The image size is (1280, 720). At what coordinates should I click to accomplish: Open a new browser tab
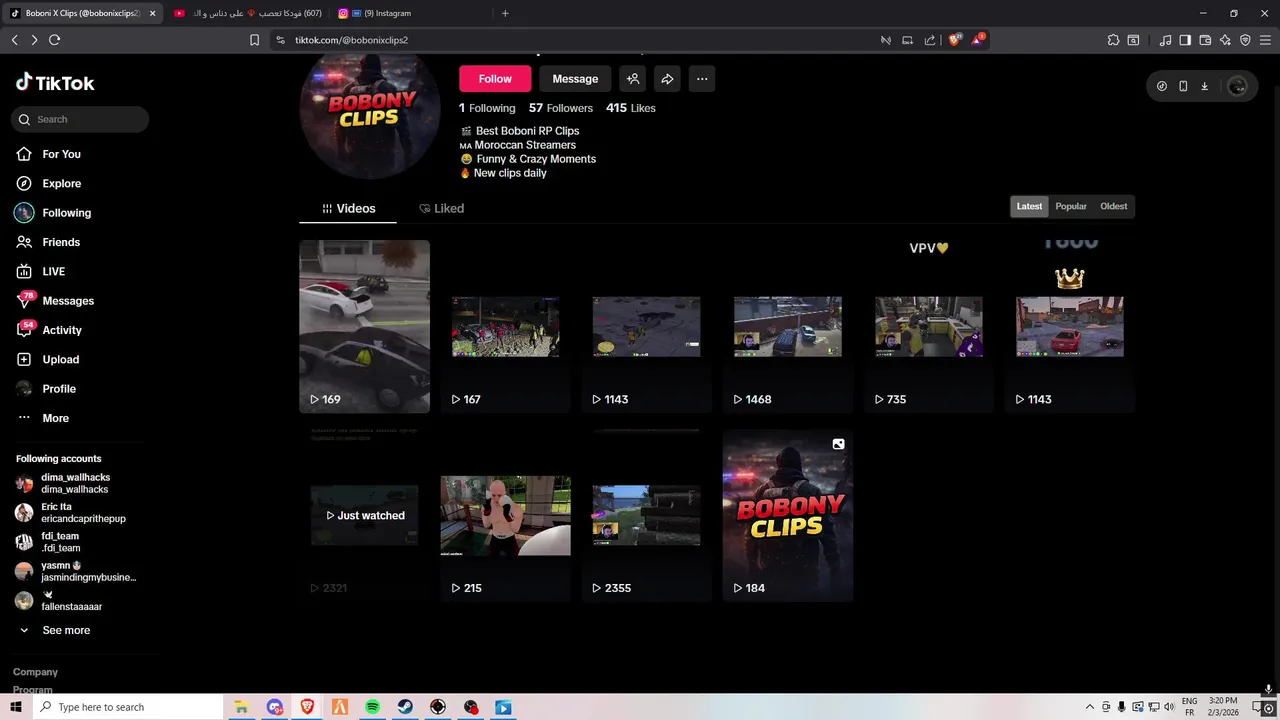click(x=505, y=13)
